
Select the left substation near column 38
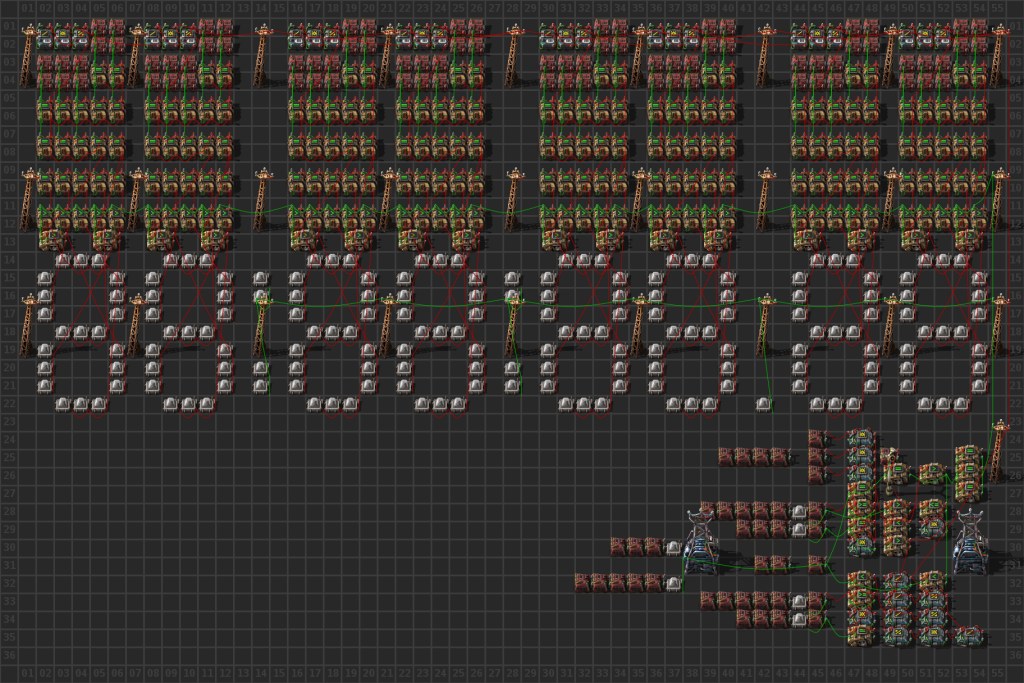coord(699,542)
